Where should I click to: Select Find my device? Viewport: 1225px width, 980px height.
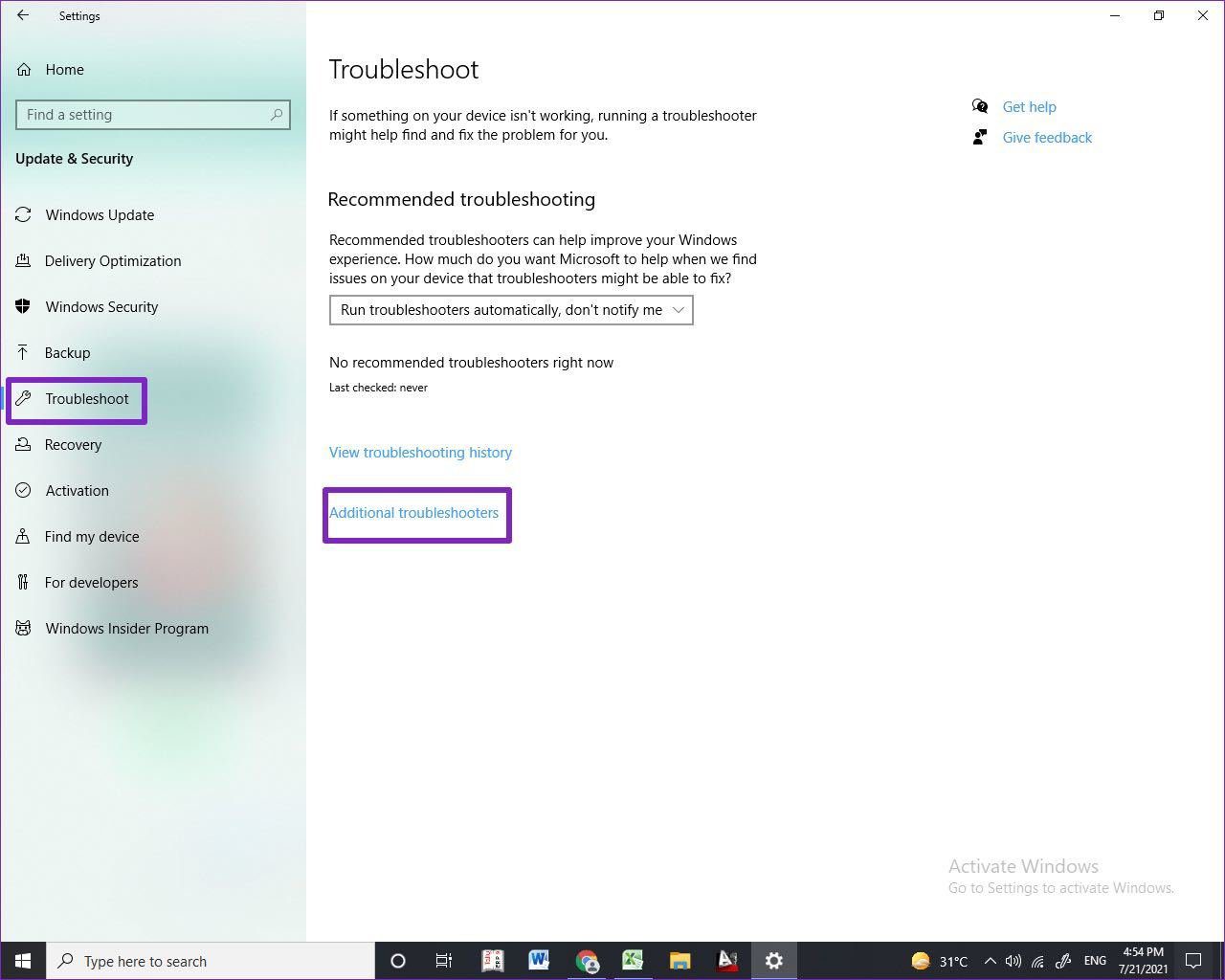click(92, 537)
